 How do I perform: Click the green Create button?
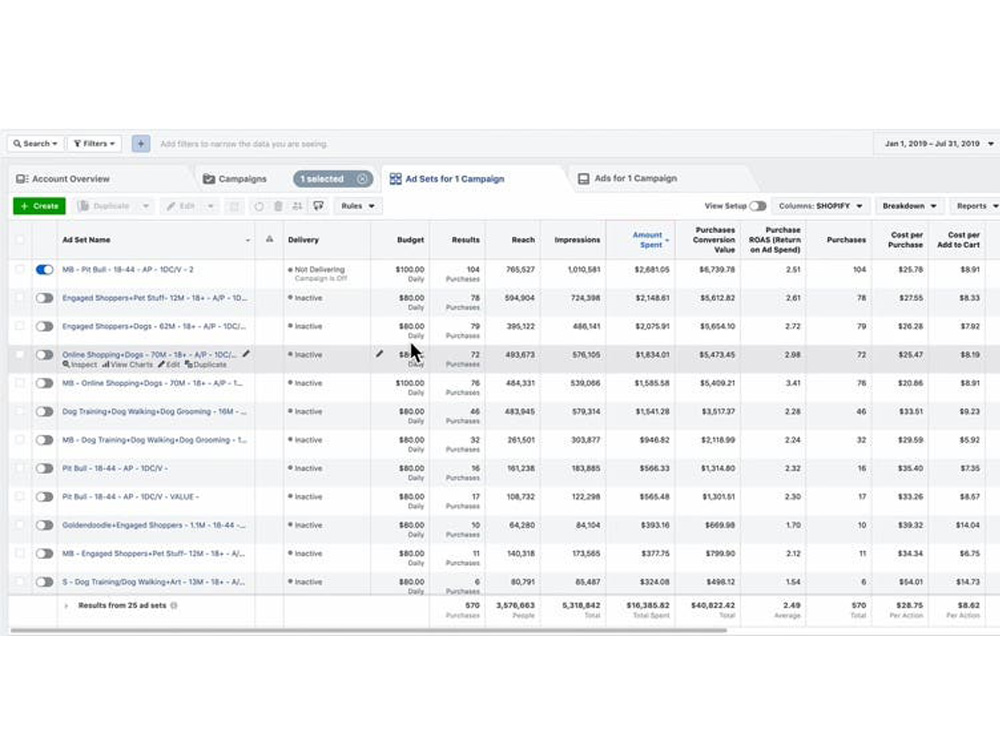[39, 206]
